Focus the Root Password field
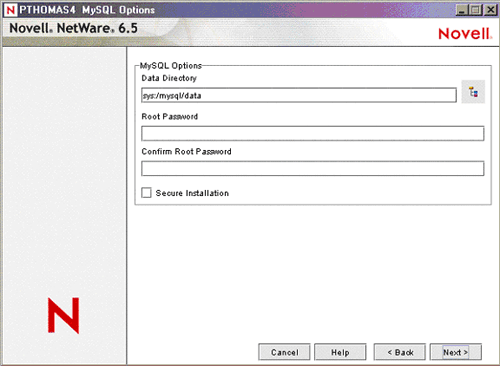 coord(313,133)
